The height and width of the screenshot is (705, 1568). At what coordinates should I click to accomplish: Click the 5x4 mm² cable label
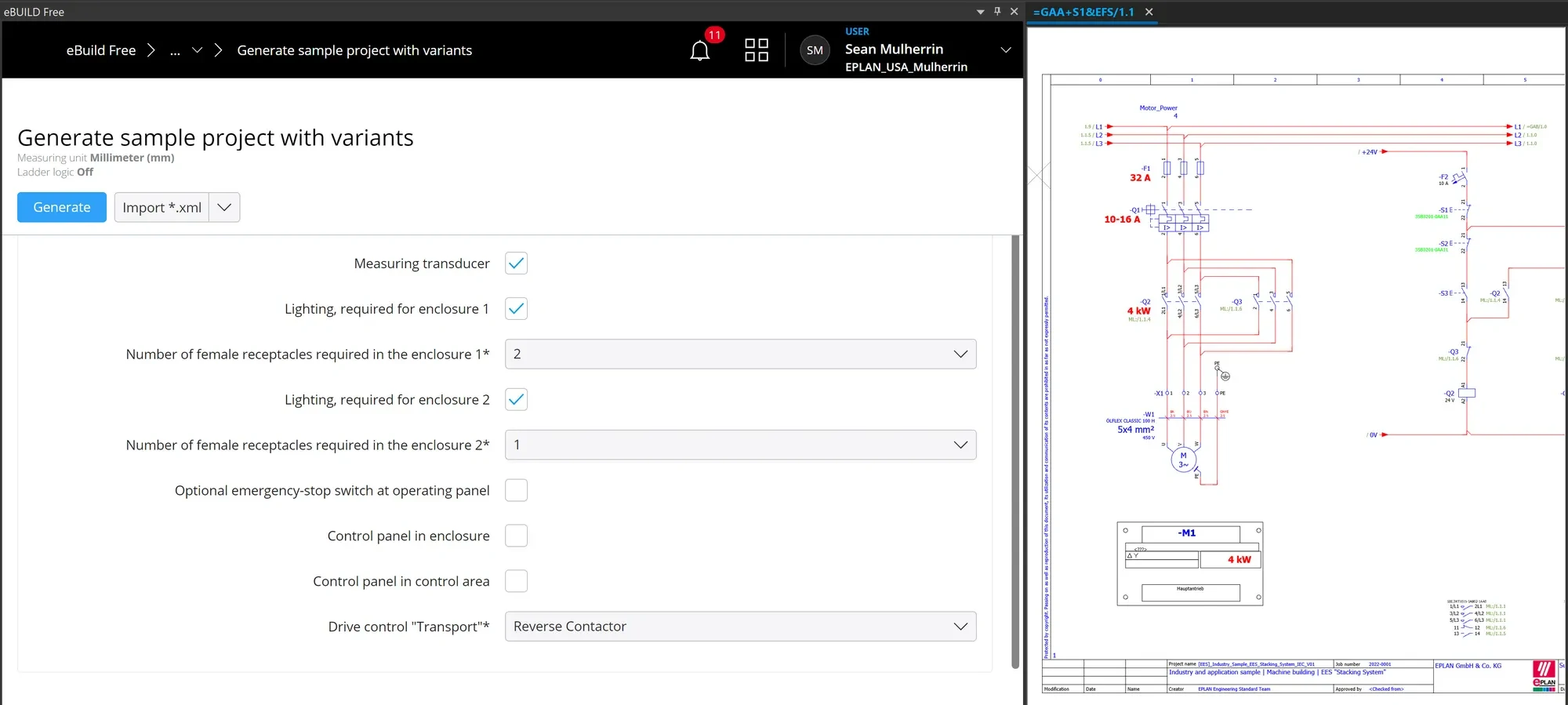pyautogui.click(x=1135, y=430)
